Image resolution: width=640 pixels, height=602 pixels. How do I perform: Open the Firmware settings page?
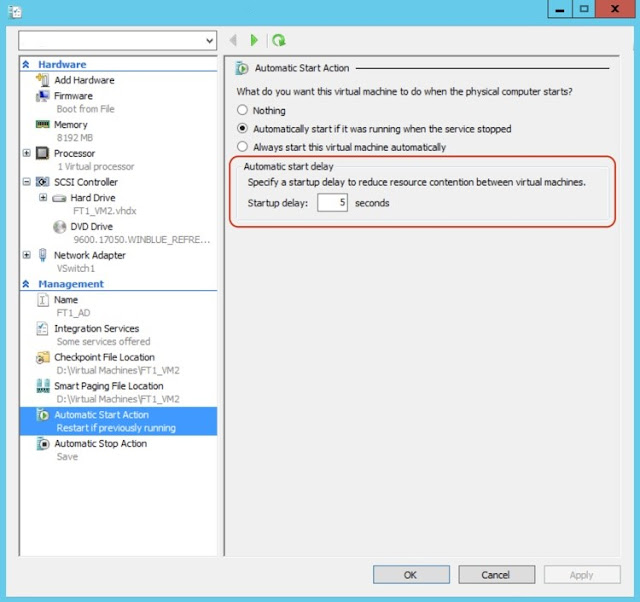73,96
